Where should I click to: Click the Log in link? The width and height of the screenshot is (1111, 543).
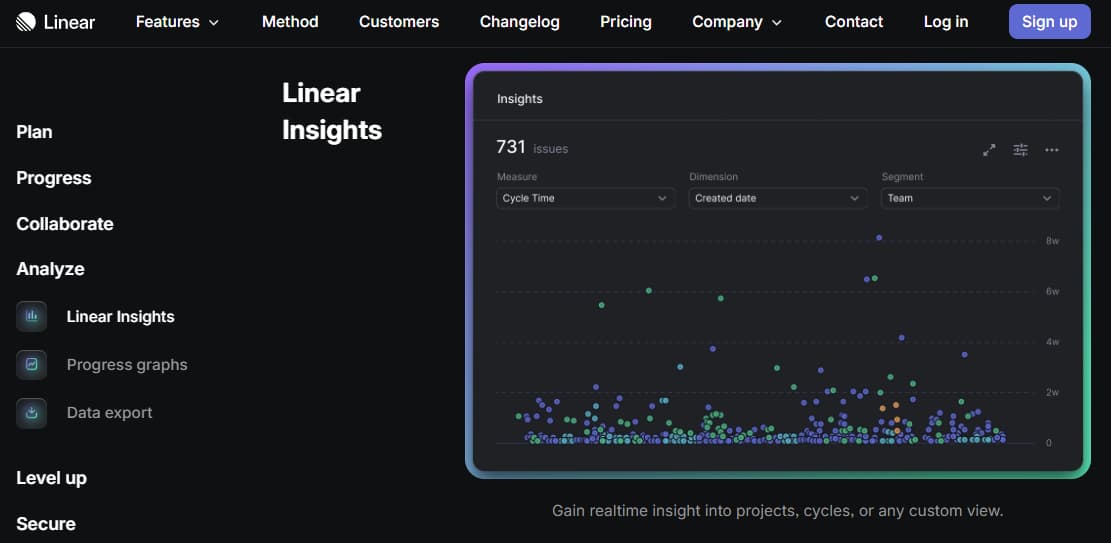click(946, 22)
